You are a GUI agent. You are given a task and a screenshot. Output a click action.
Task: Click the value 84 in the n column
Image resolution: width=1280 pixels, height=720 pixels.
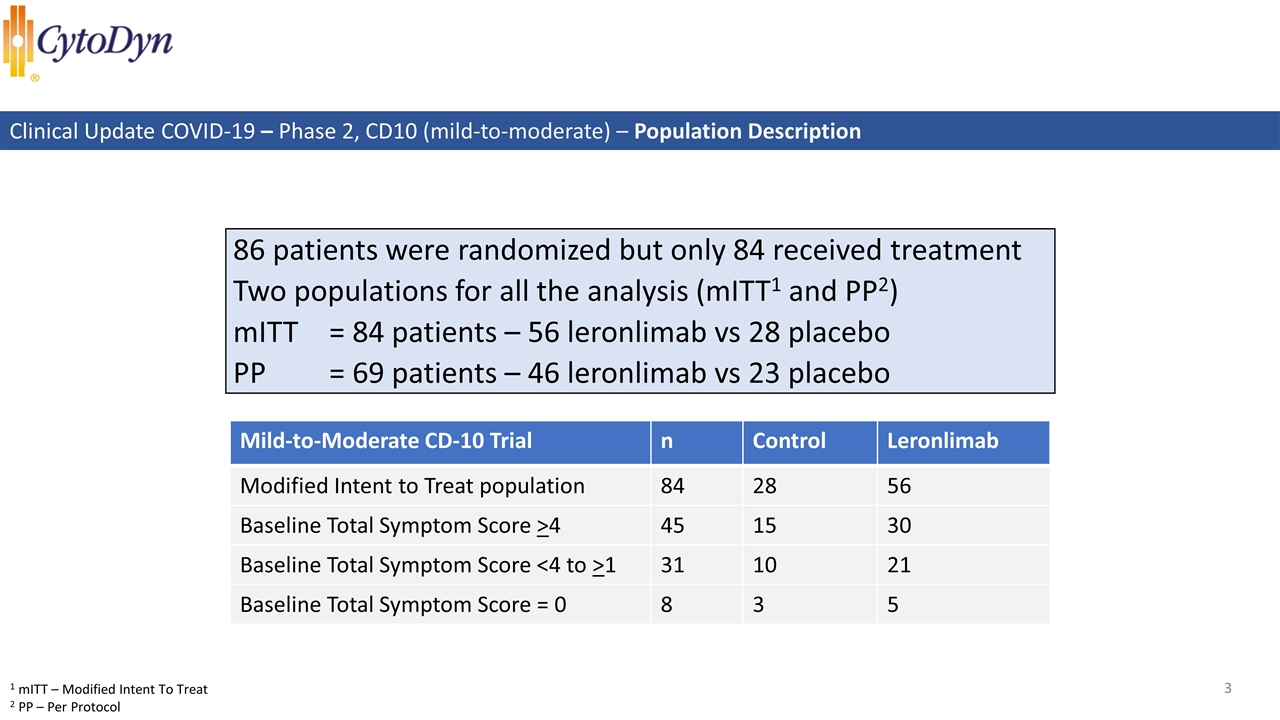click(x=673, y=486)
